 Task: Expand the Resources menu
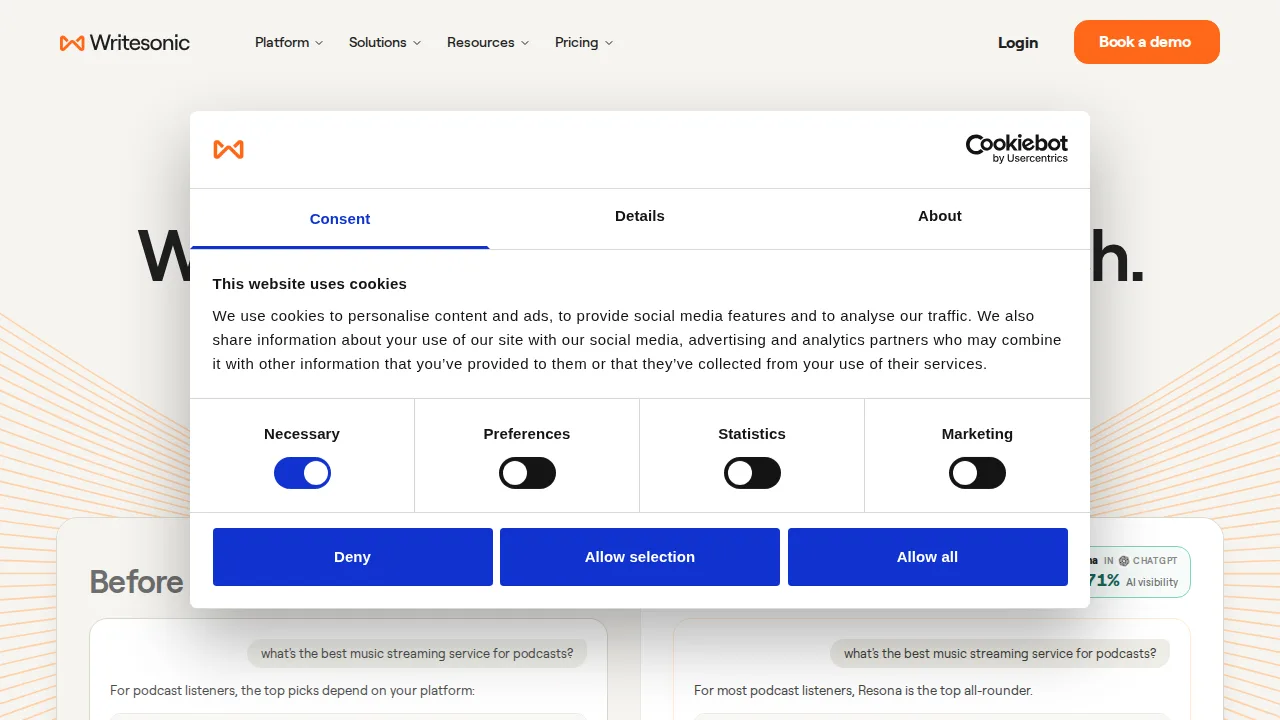click(x=488, y=42)
